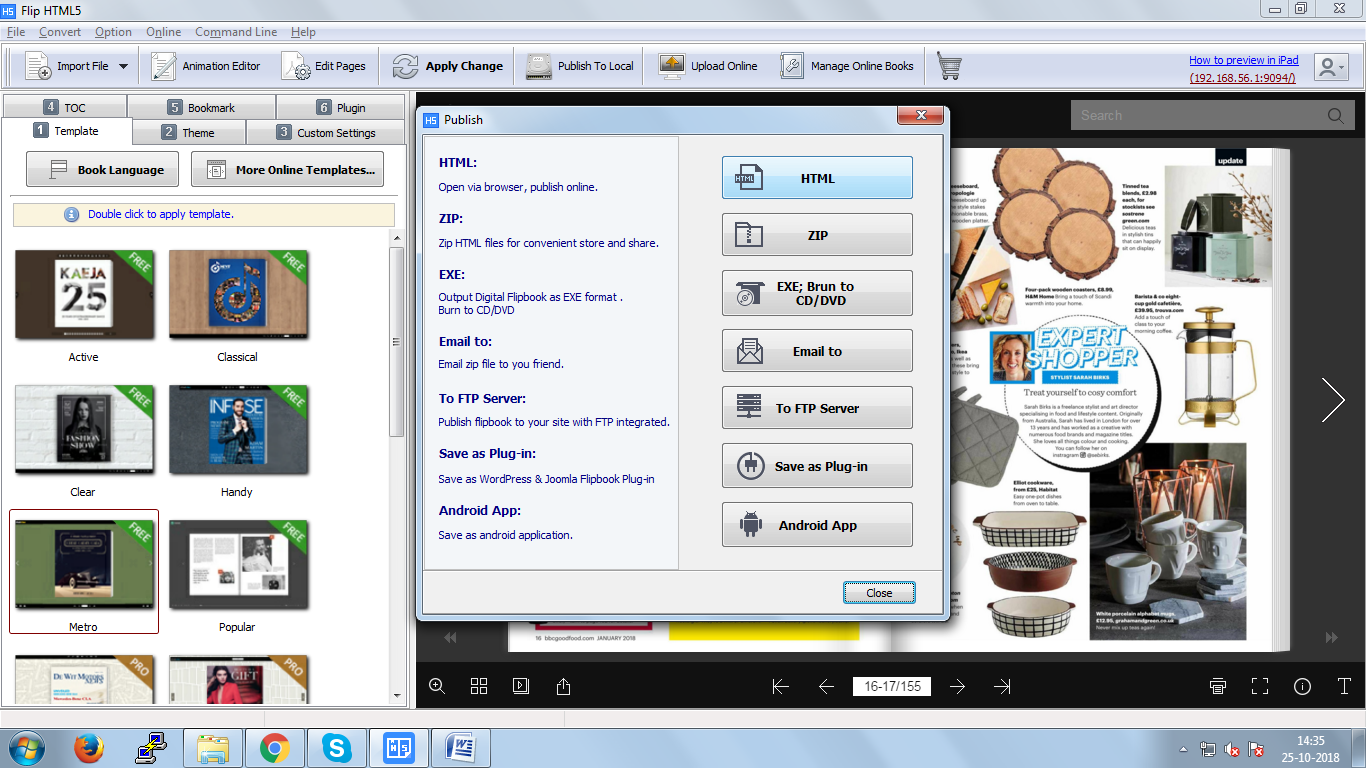Open the thumbnails grid view icon
This screenshot has width=1366, height=768.
click(479, 686)
